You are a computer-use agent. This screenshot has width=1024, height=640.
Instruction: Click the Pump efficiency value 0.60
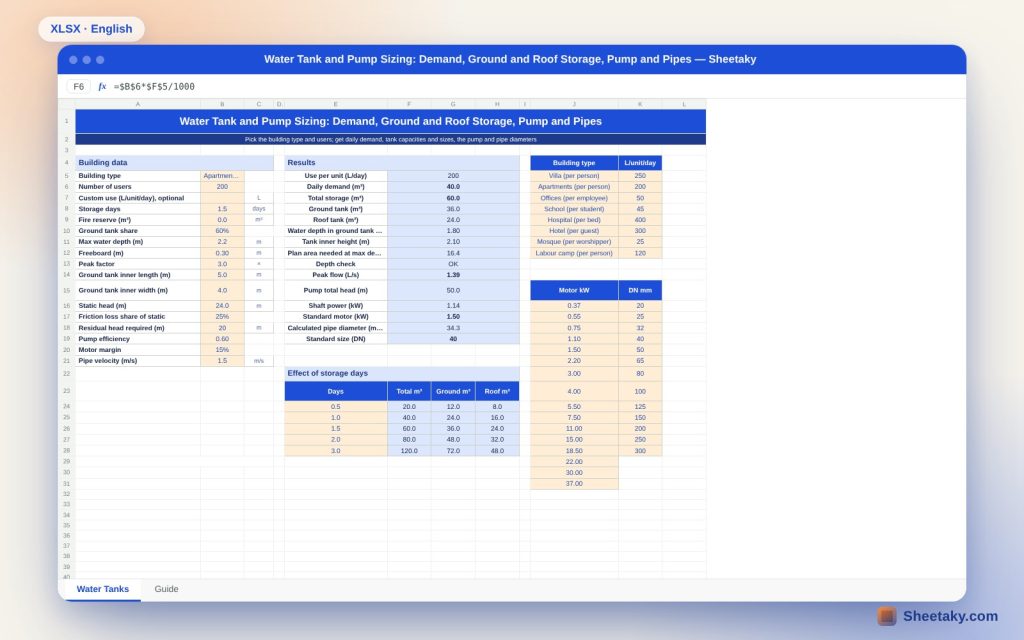point(222,339)
